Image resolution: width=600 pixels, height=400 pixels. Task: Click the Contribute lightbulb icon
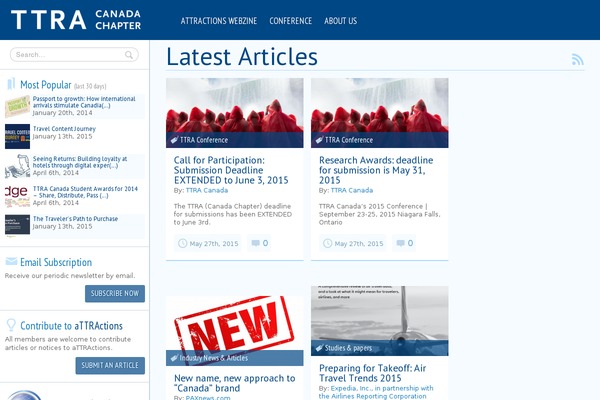pyautogui.click(x=11, y=325)
